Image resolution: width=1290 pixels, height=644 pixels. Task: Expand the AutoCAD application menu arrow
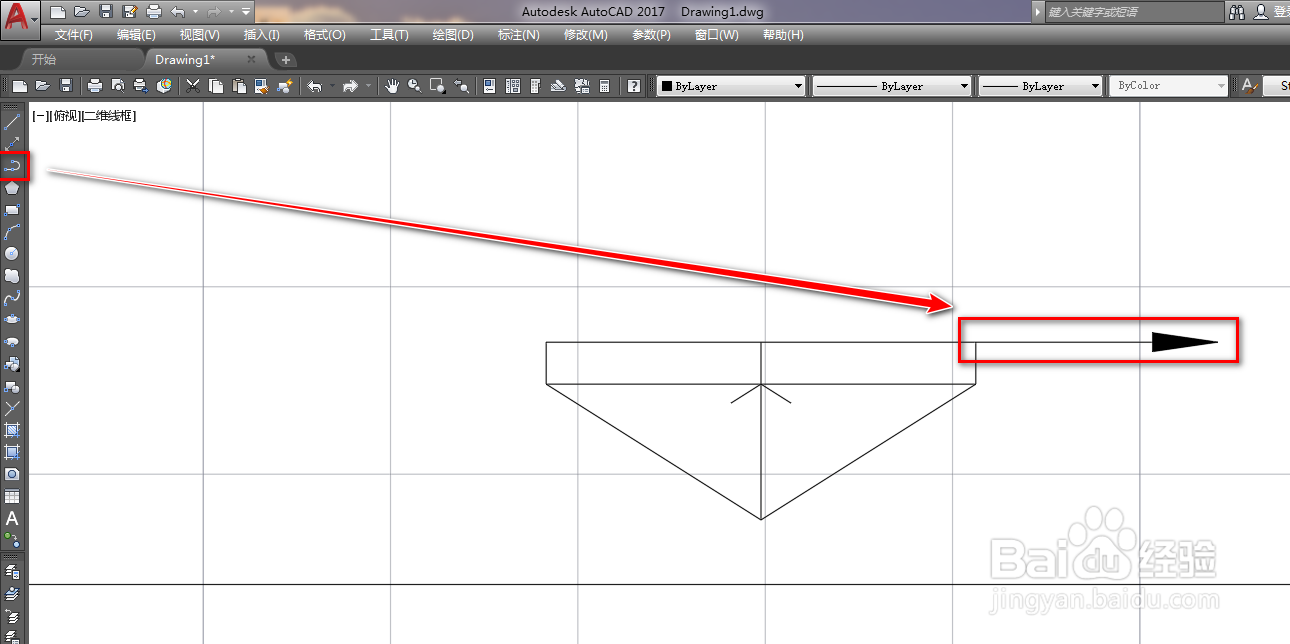[x=35, y=19]
